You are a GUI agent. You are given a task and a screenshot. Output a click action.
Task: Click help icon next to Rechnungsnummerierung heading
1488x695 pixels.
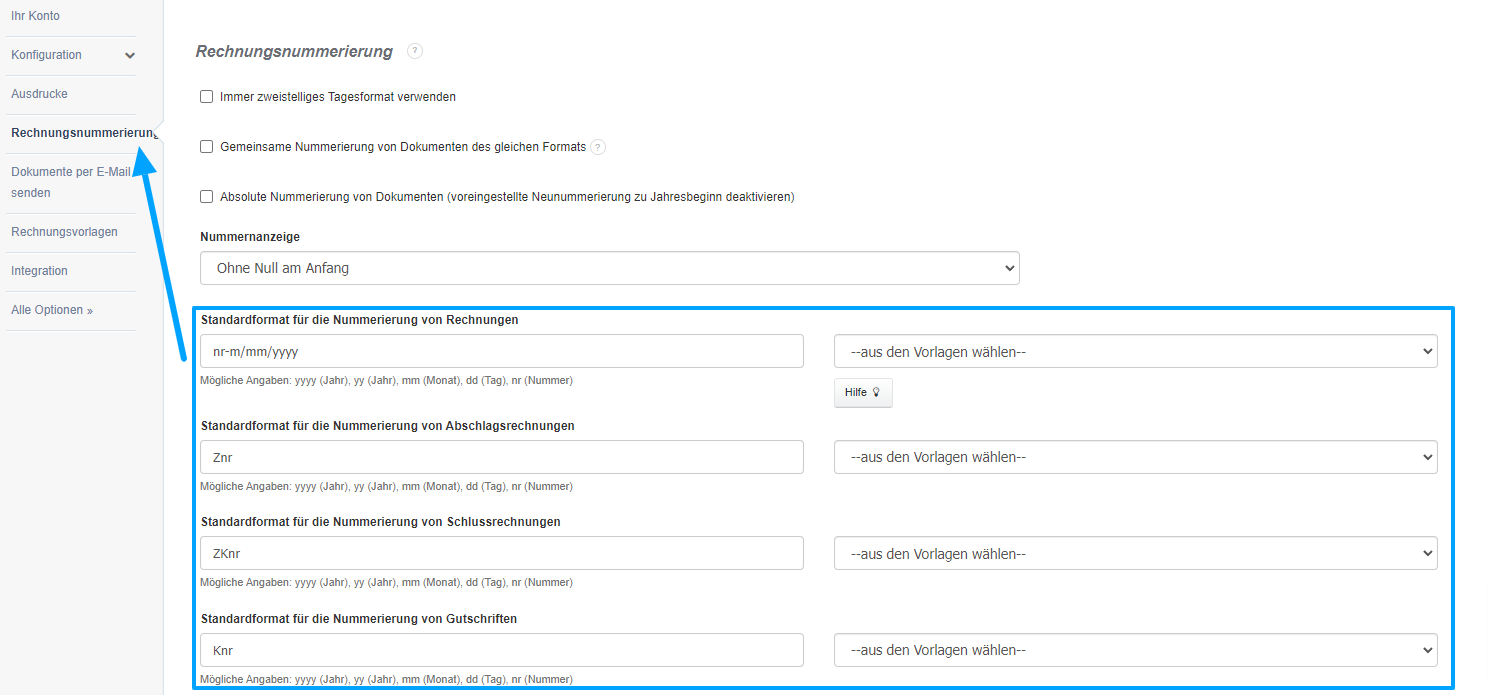[x=414, y=50]
